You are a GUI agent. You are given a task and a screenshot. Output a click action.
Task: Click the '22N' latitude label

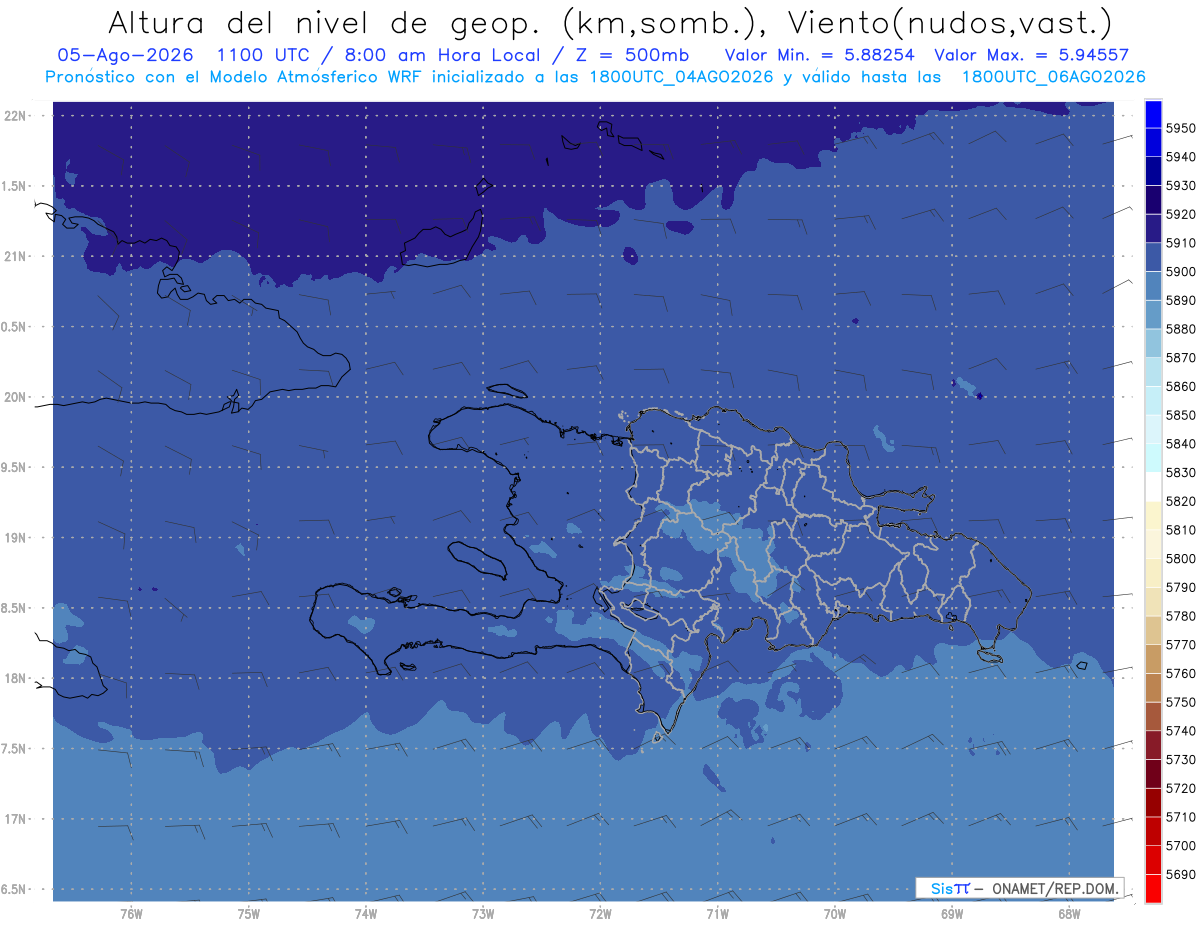[x=15, y=116]
